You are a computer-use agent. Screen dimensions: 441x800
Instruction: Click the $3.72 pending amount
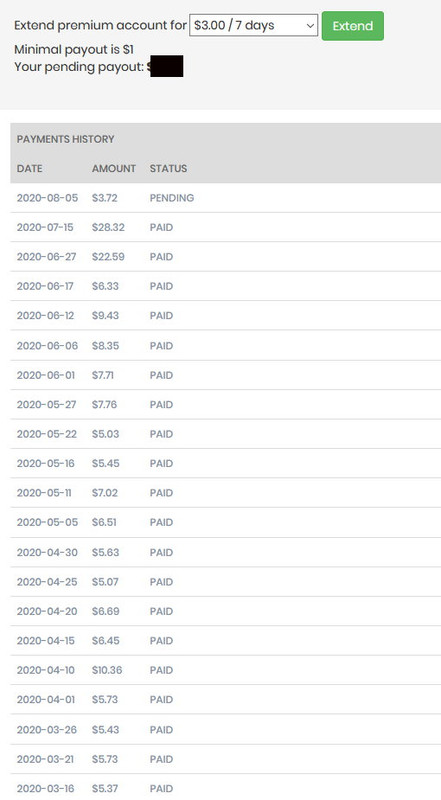pyautogui.click(x=105, y=198)
